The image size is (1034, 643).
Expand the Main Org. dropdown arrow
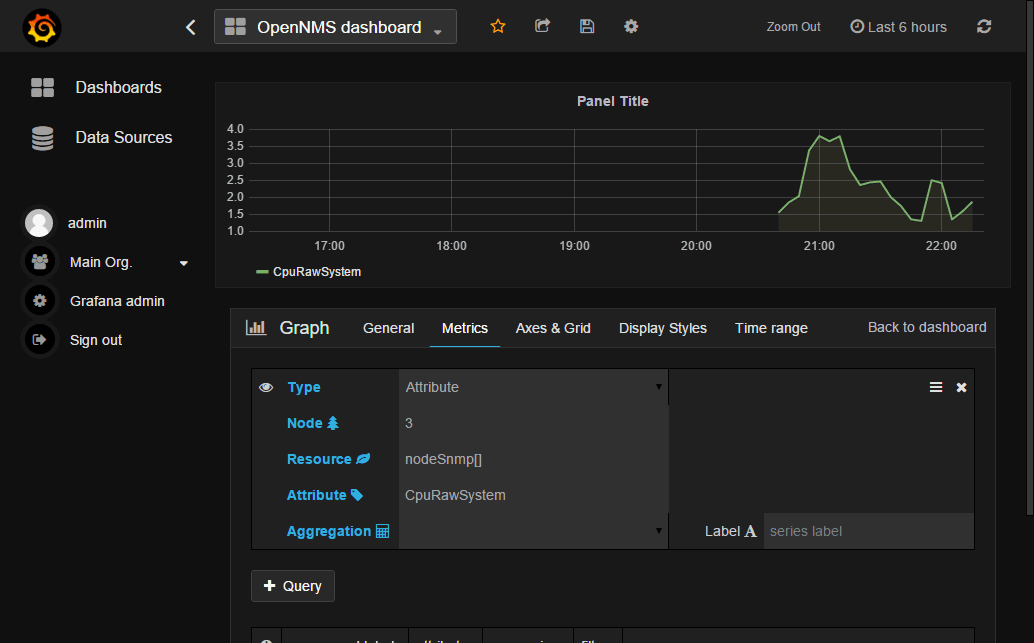[x=184, y=263]
